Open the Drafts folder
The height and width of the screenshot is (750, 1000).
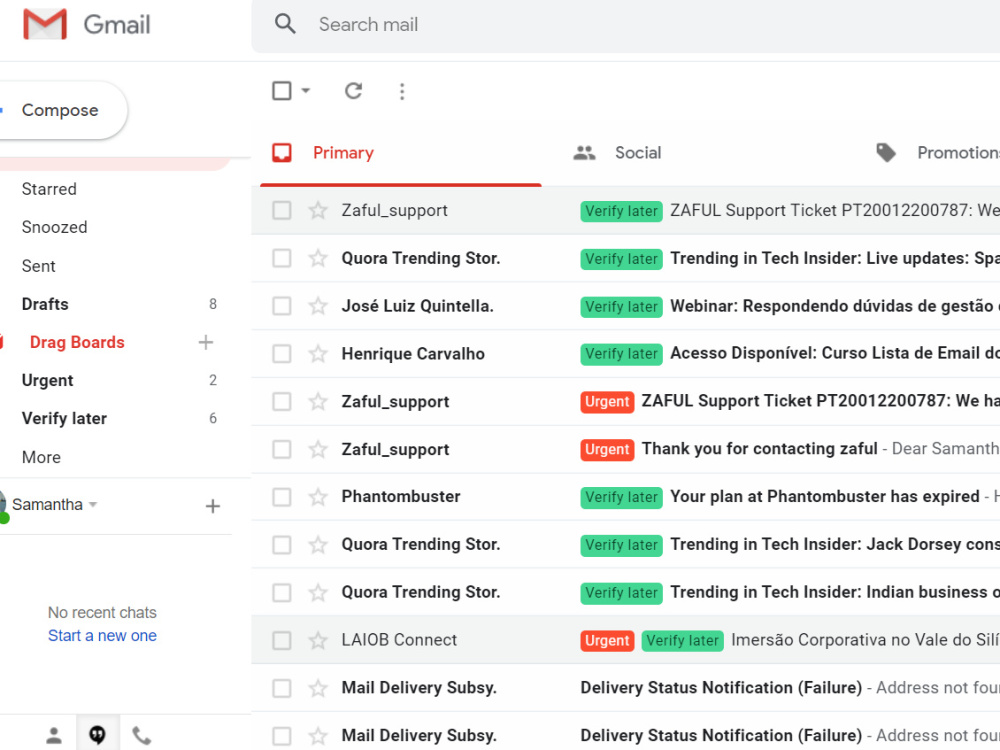(45, 304)
